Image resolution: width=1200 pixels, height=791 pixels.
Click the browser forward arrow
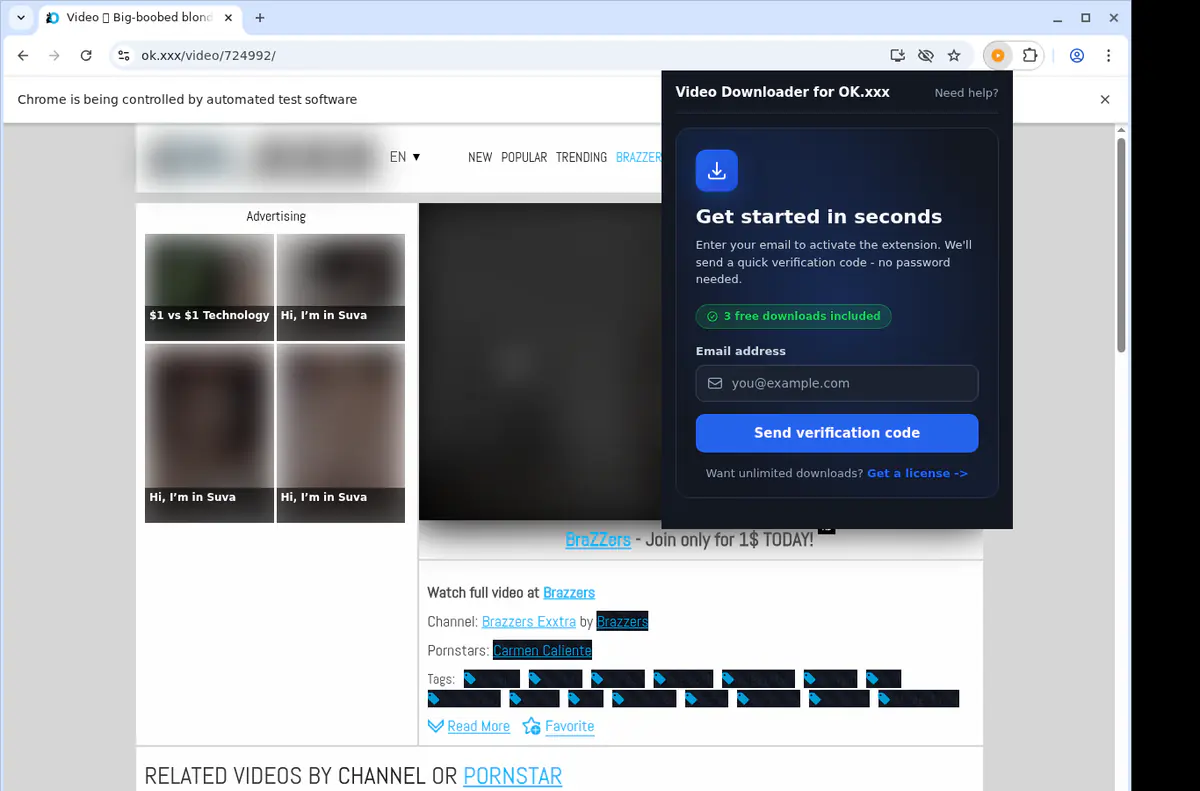pyautogui.click(x=54, y=56)
